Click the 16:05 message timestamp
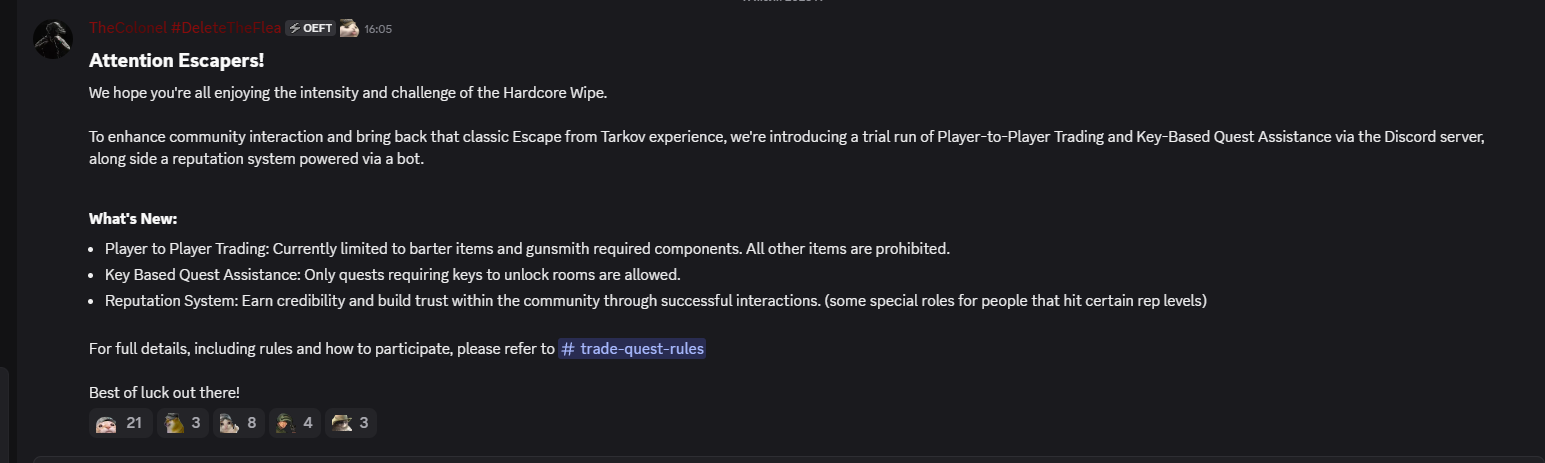The image size is (1545, 463). tap(378, 29)
